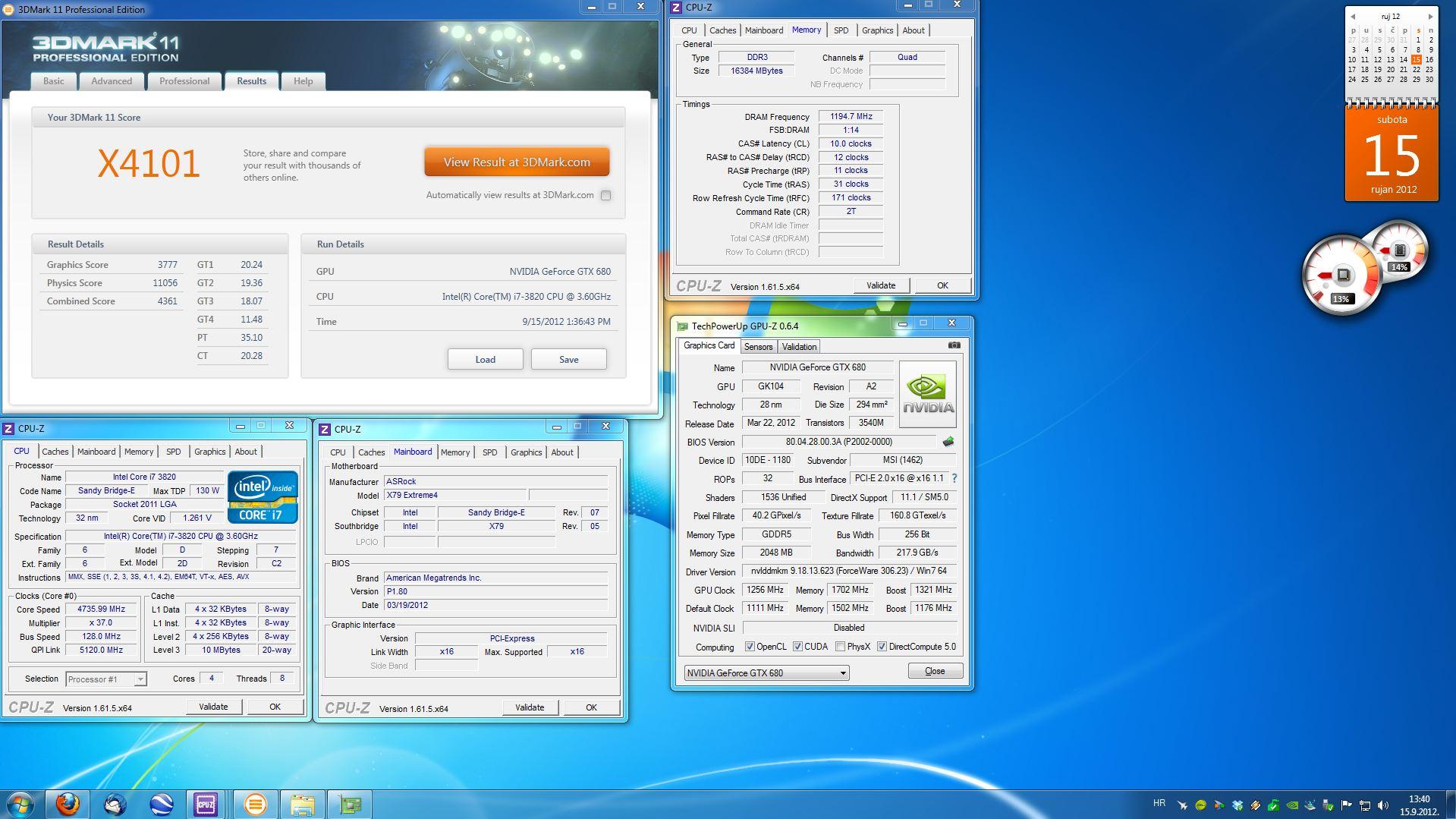Image resolution: width=1456 pixels, height=819 pixels.
Task: Open Google Earth from the taskbar
Action: click(x=161, y=804)
